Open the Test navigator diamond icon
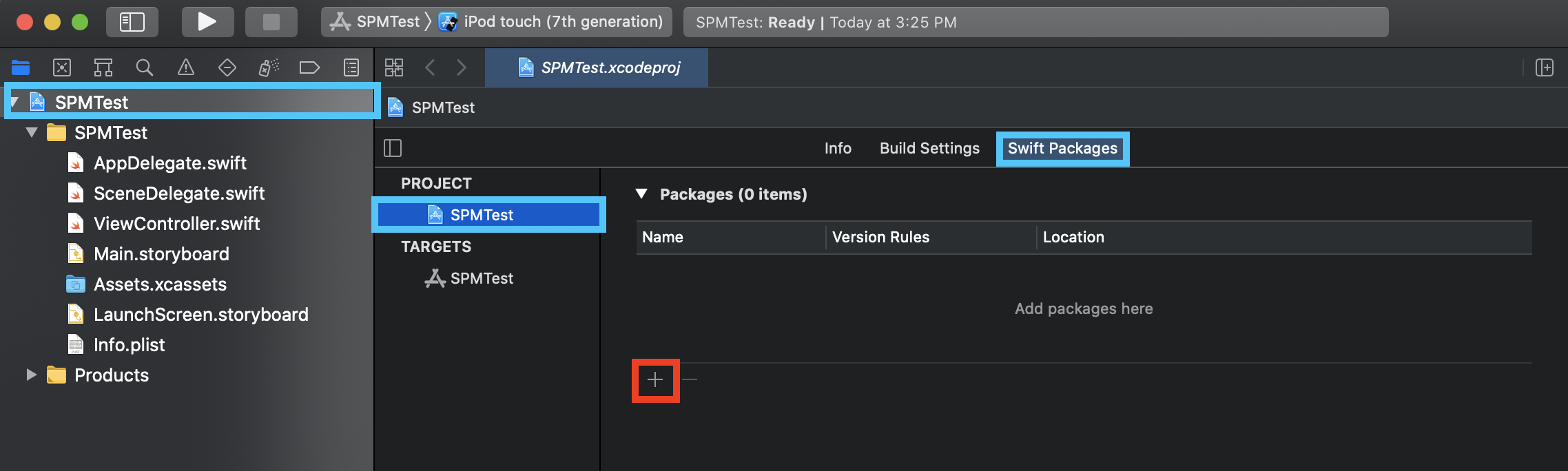Image resolution: width=1568 pixels, height=471 pixels. (227, 67)
